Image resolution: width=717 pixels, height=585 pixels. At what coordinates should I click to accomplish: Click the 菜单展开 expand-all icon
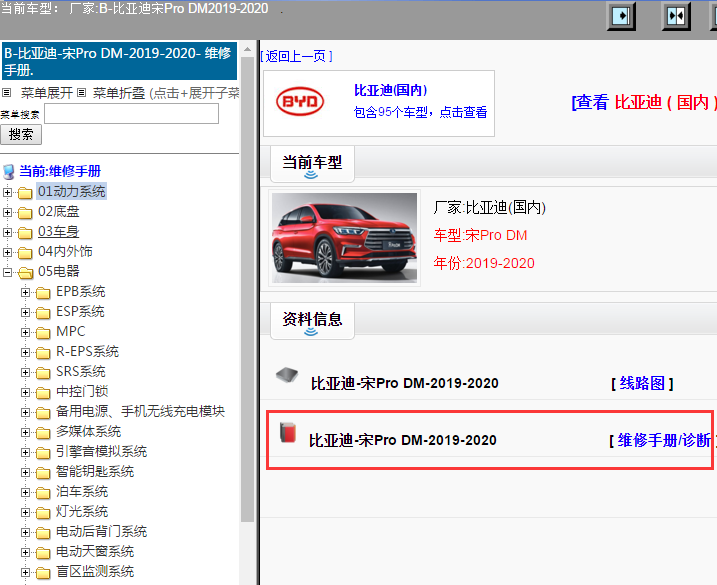(6, 93)
